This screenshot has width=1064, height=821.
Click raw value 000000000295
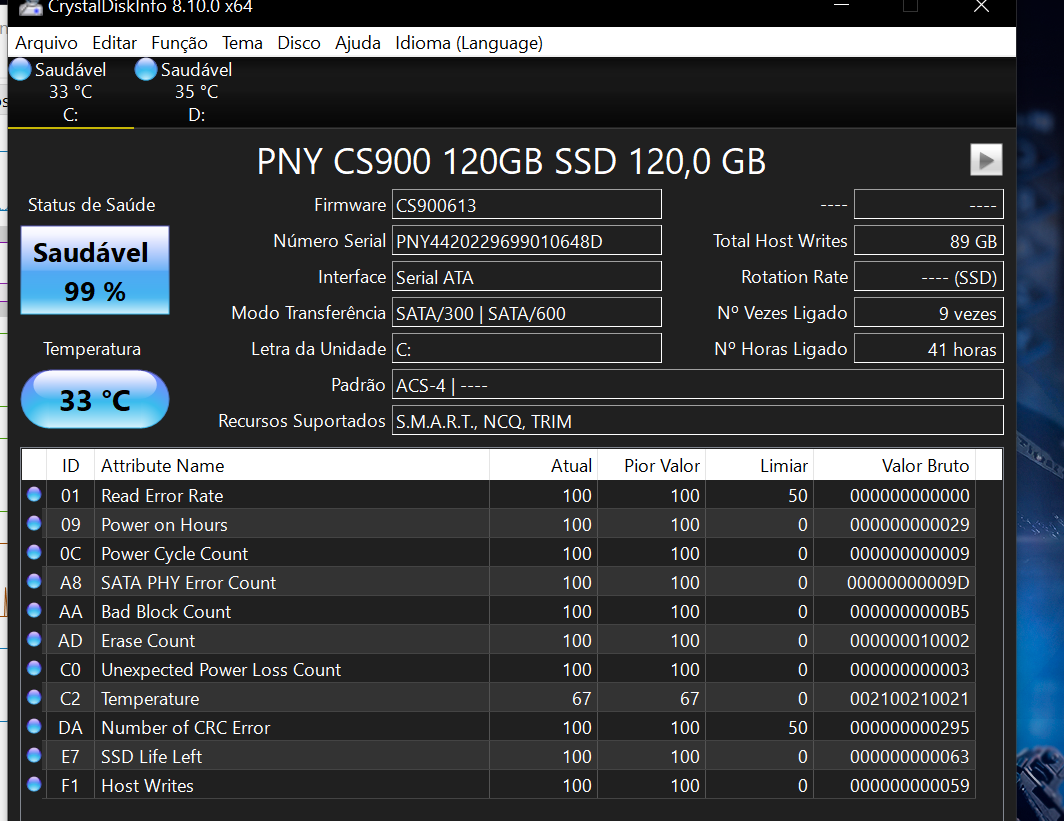[909, 728]
